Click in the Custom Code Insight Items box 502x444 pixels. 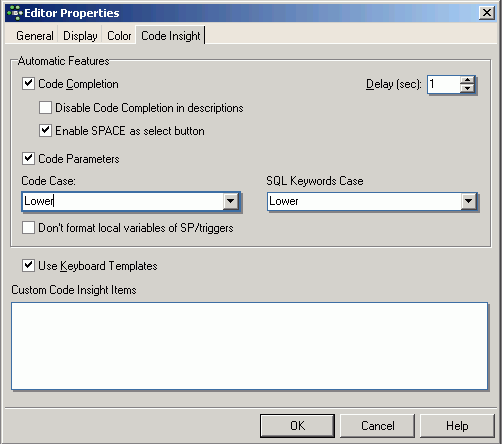click(x=249, y=346)
